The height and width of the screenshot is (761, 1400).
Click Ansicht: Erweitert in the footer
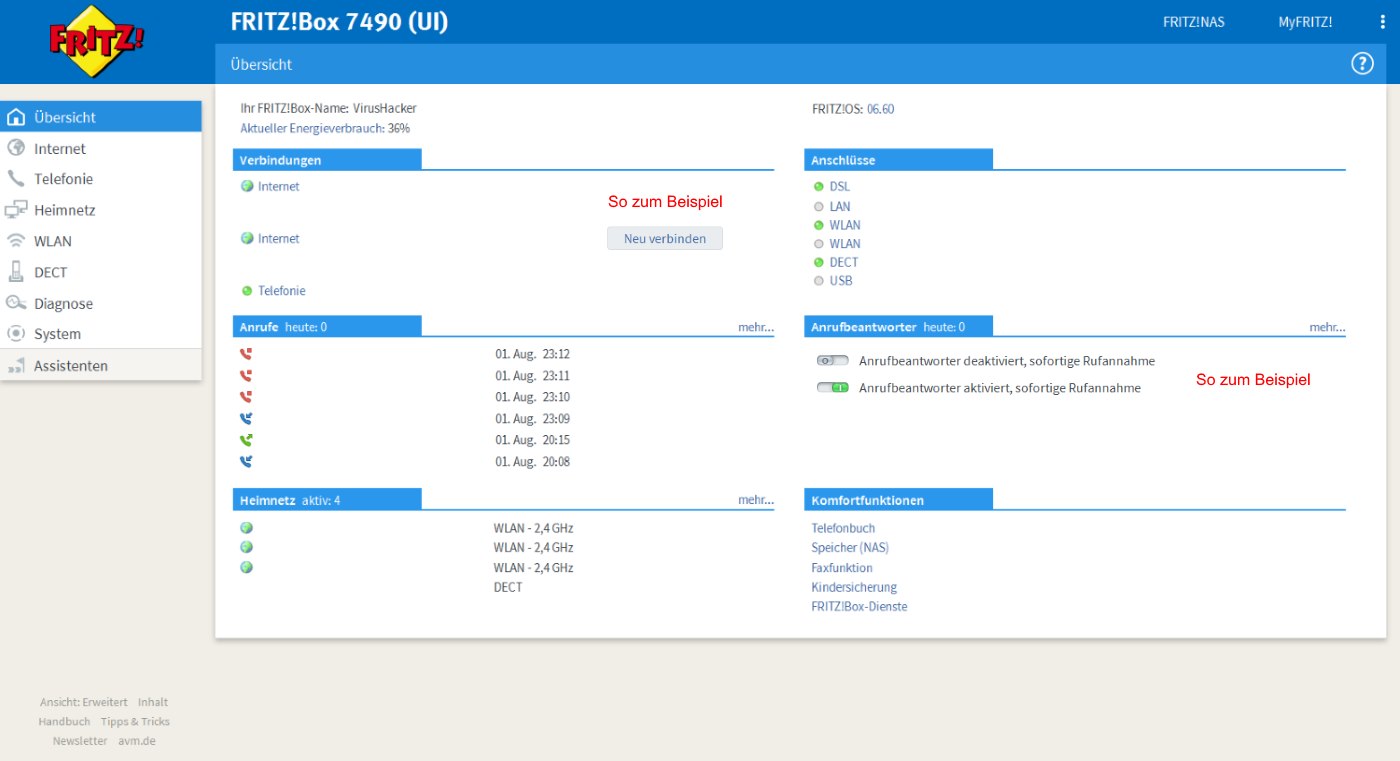84,702
